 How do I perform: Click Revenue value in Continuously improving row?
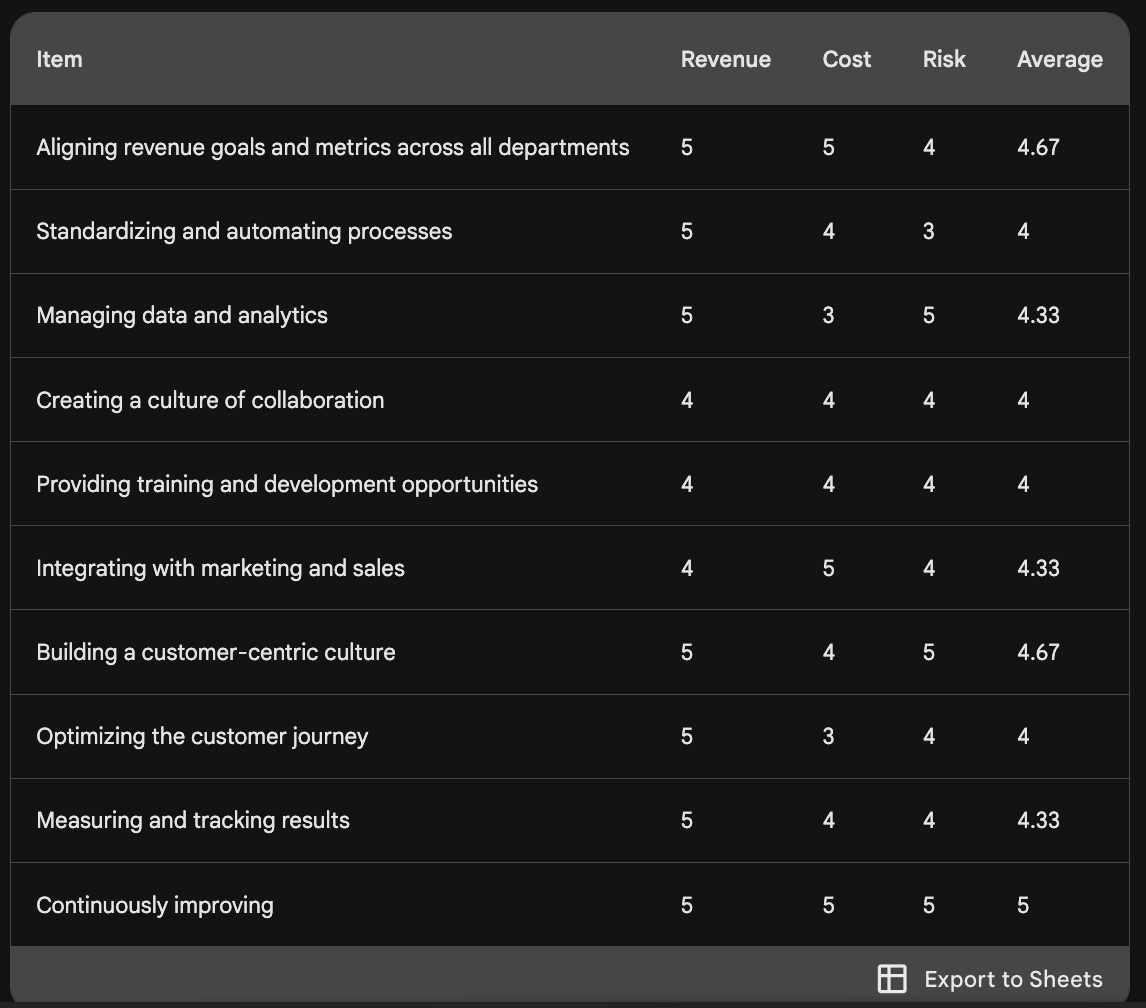pos(687,905)
